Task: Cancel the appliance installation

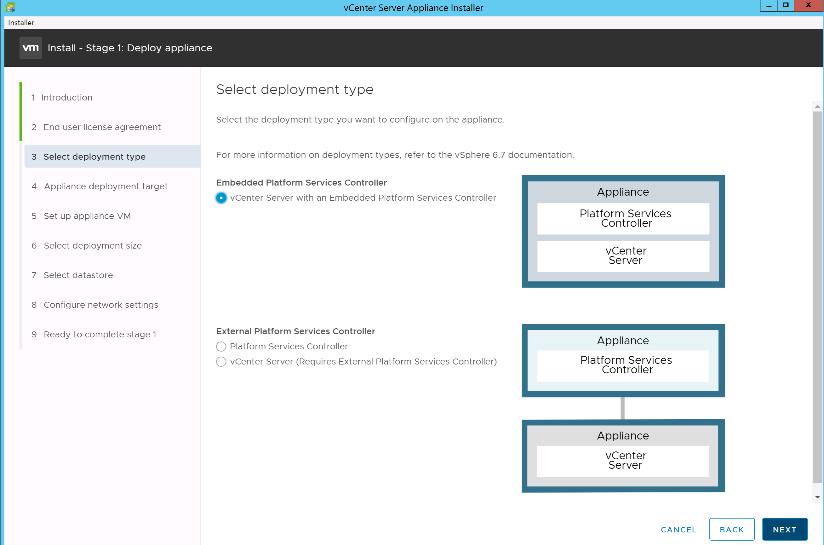Action: 678,529
